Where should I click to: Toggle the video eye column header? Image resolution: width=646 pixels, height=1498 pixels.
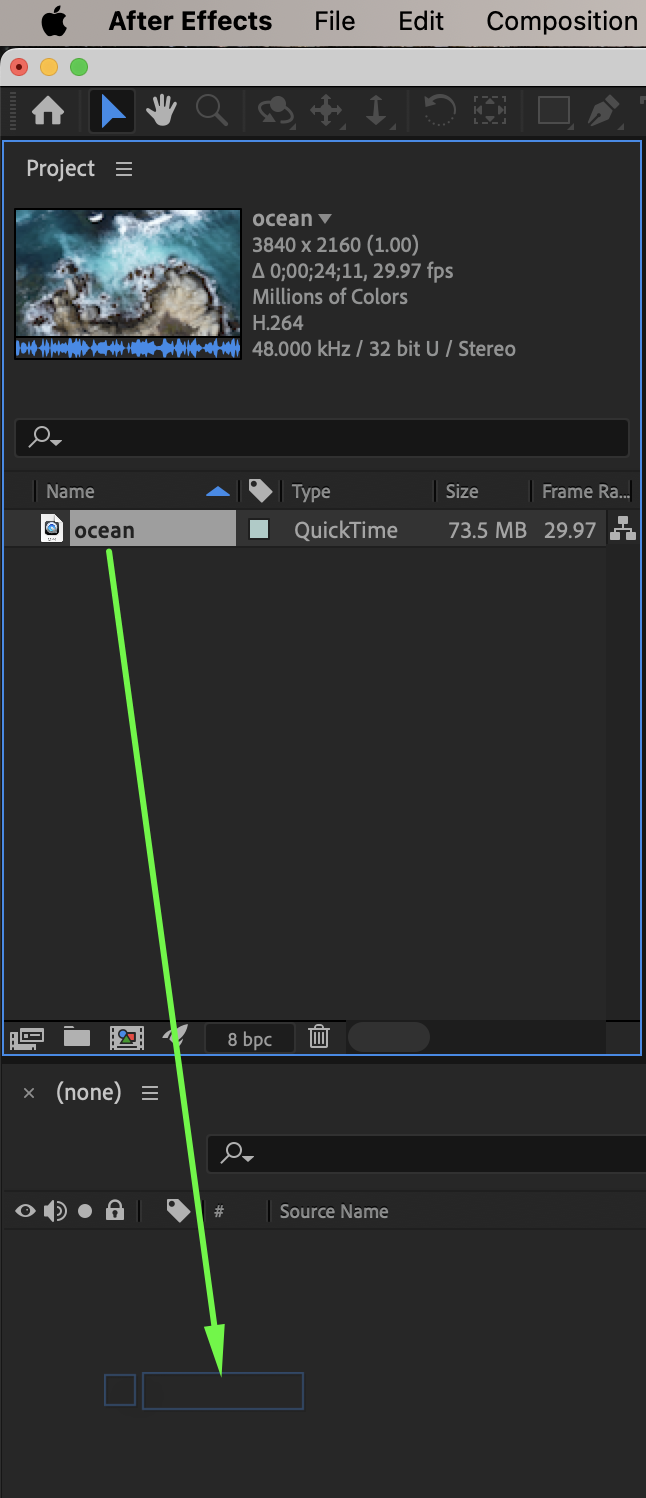click(25, 1211)
